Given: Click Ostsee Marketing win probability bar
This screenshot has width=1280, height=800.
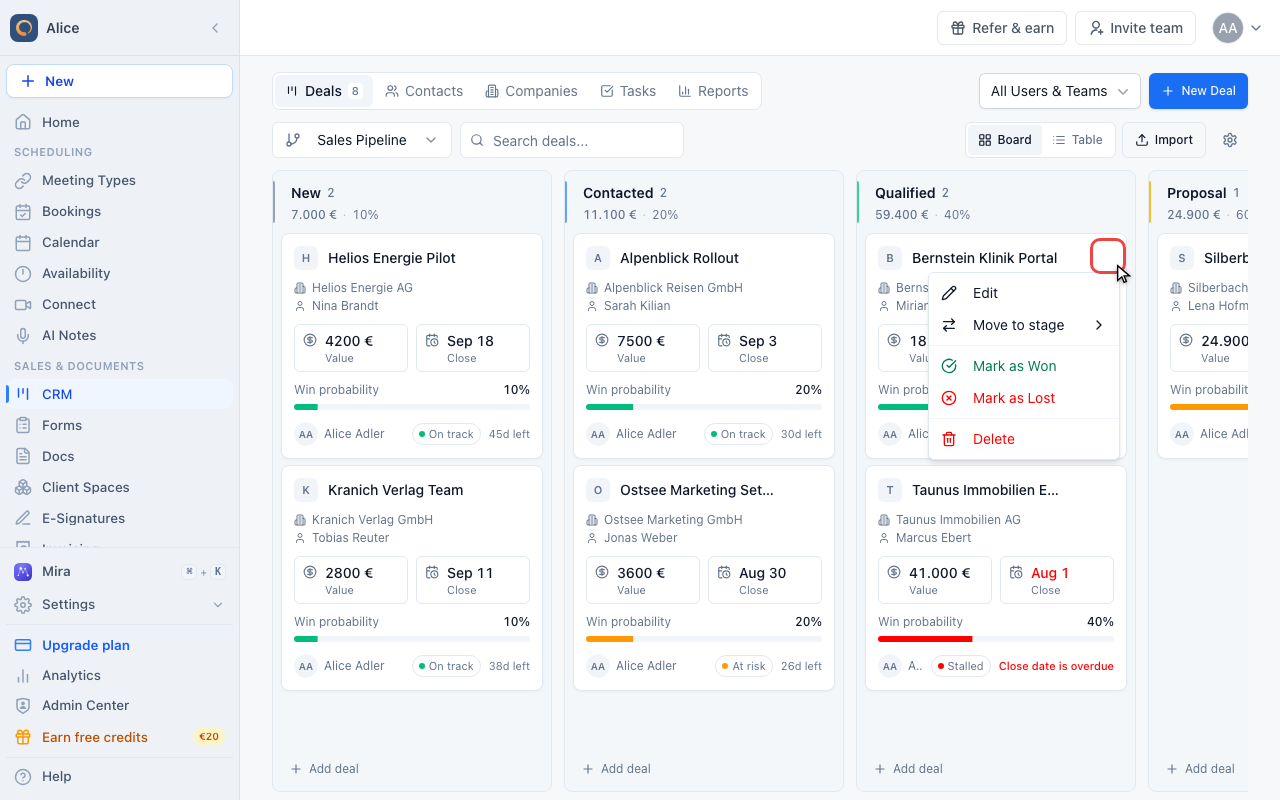Looking at the screenshot, I should (704, 639).
